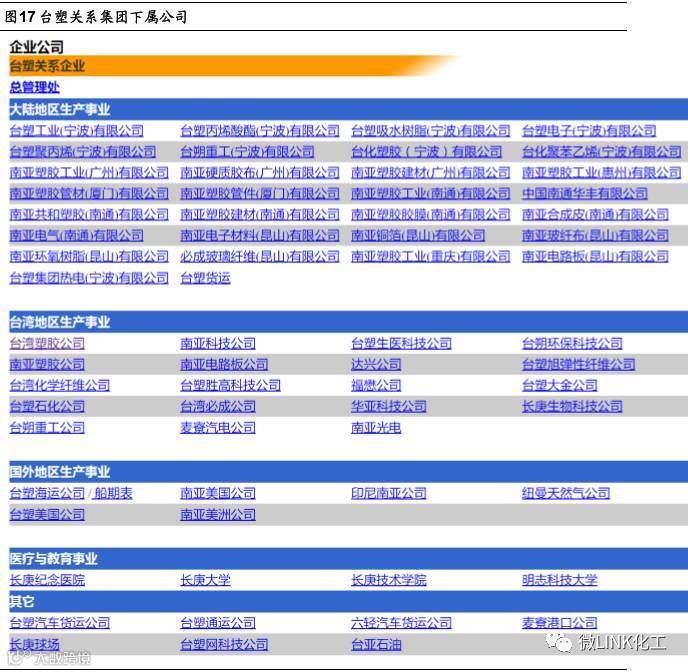
Task: Visit 台塑电子(宁波)有限公司 link
Action: 589,131
